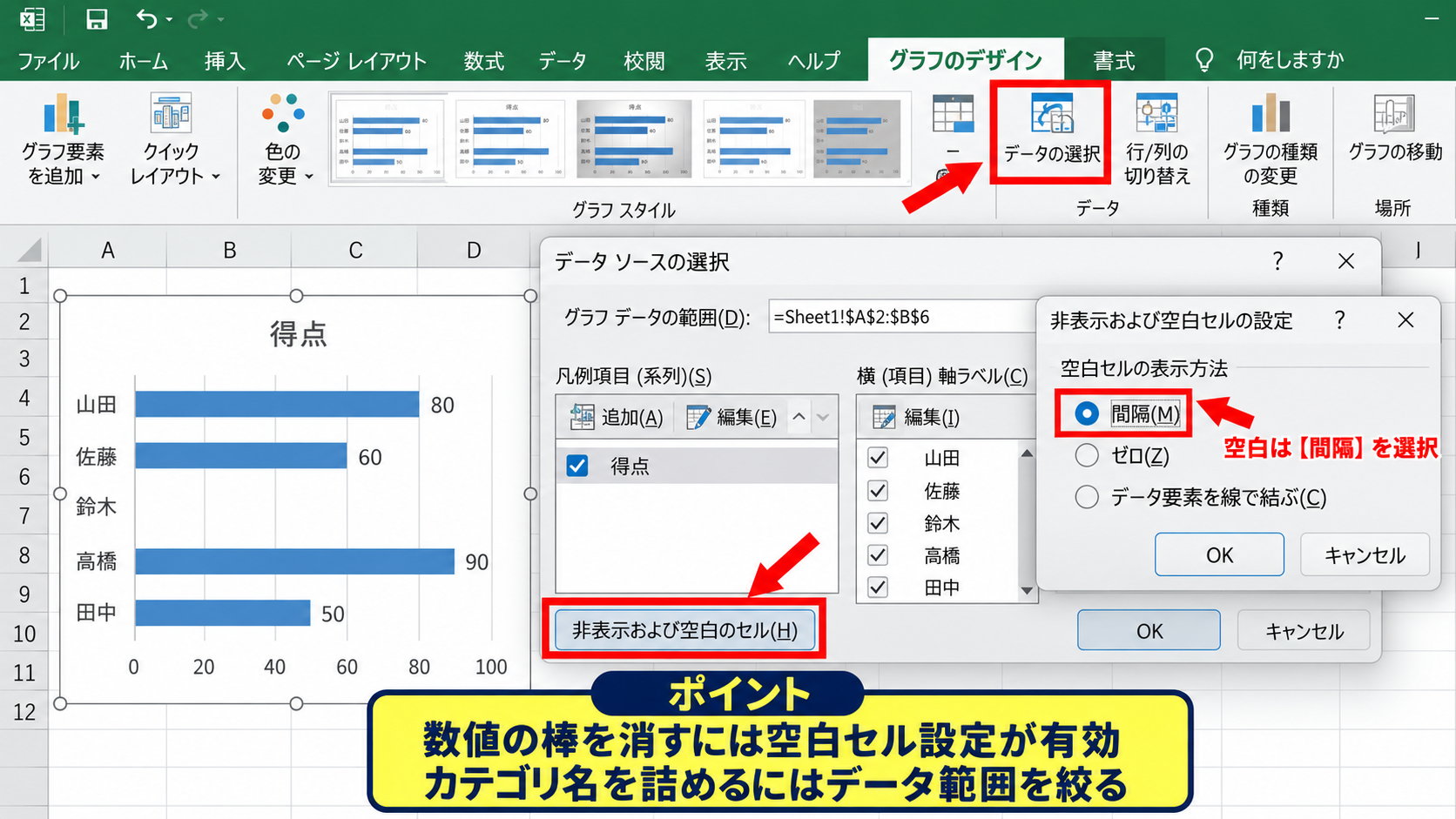Open the データ tab

[x=562, y=60]
